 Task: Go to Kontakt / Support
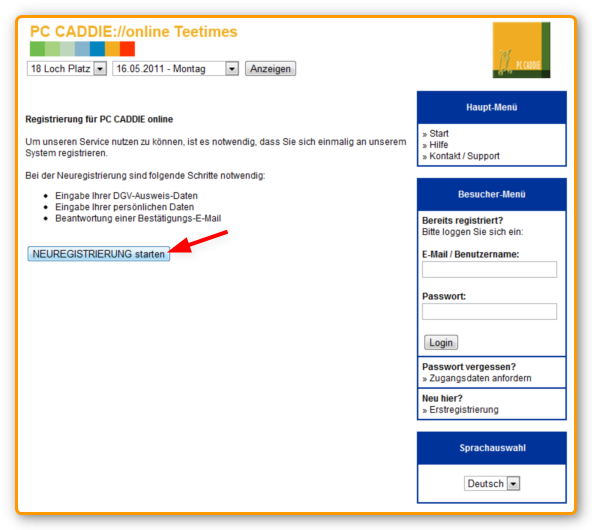(464, 156)
